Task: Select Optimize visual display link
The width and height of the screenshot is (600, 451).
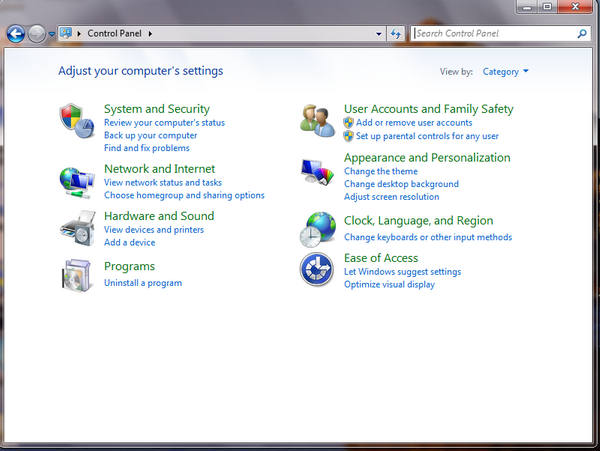Action: 389,285
